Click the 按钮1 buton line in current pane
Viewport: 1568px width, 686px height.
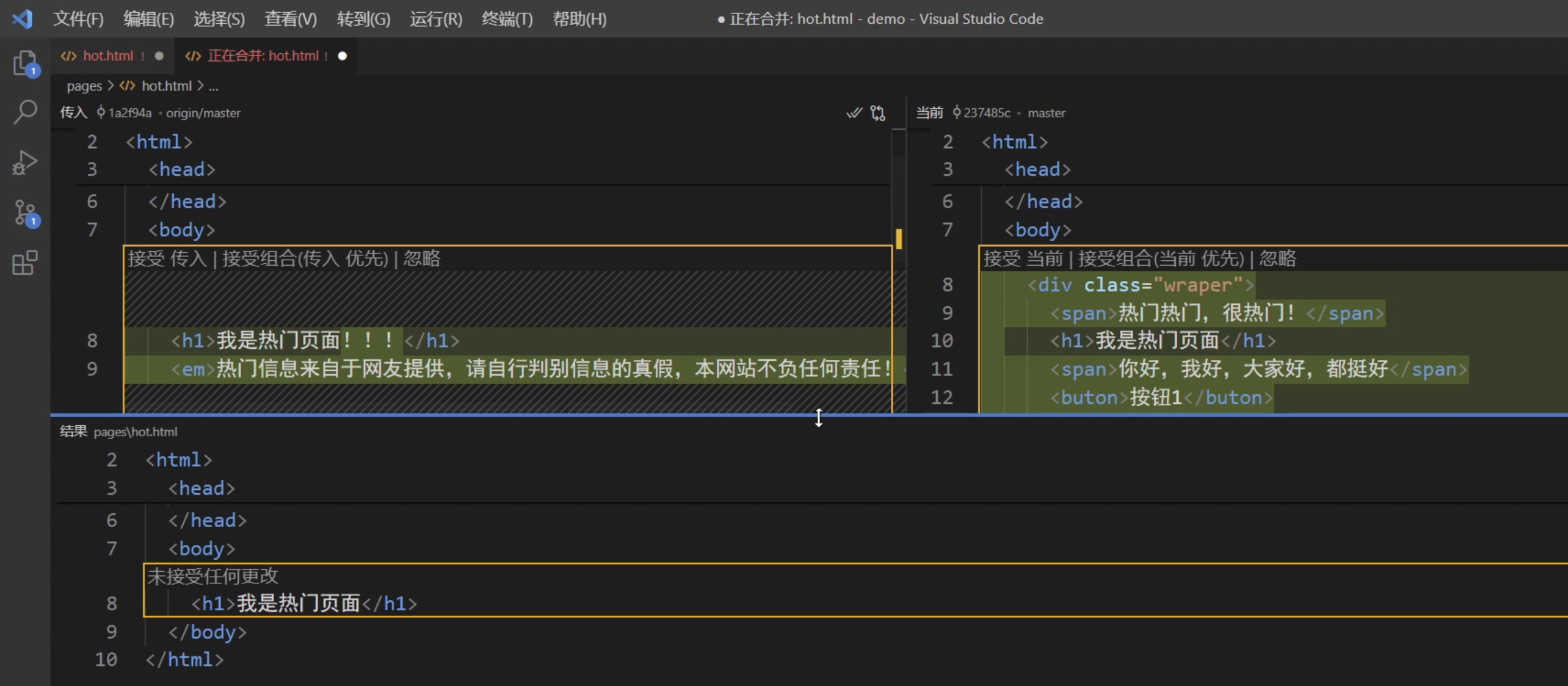tap(1162, 398)
